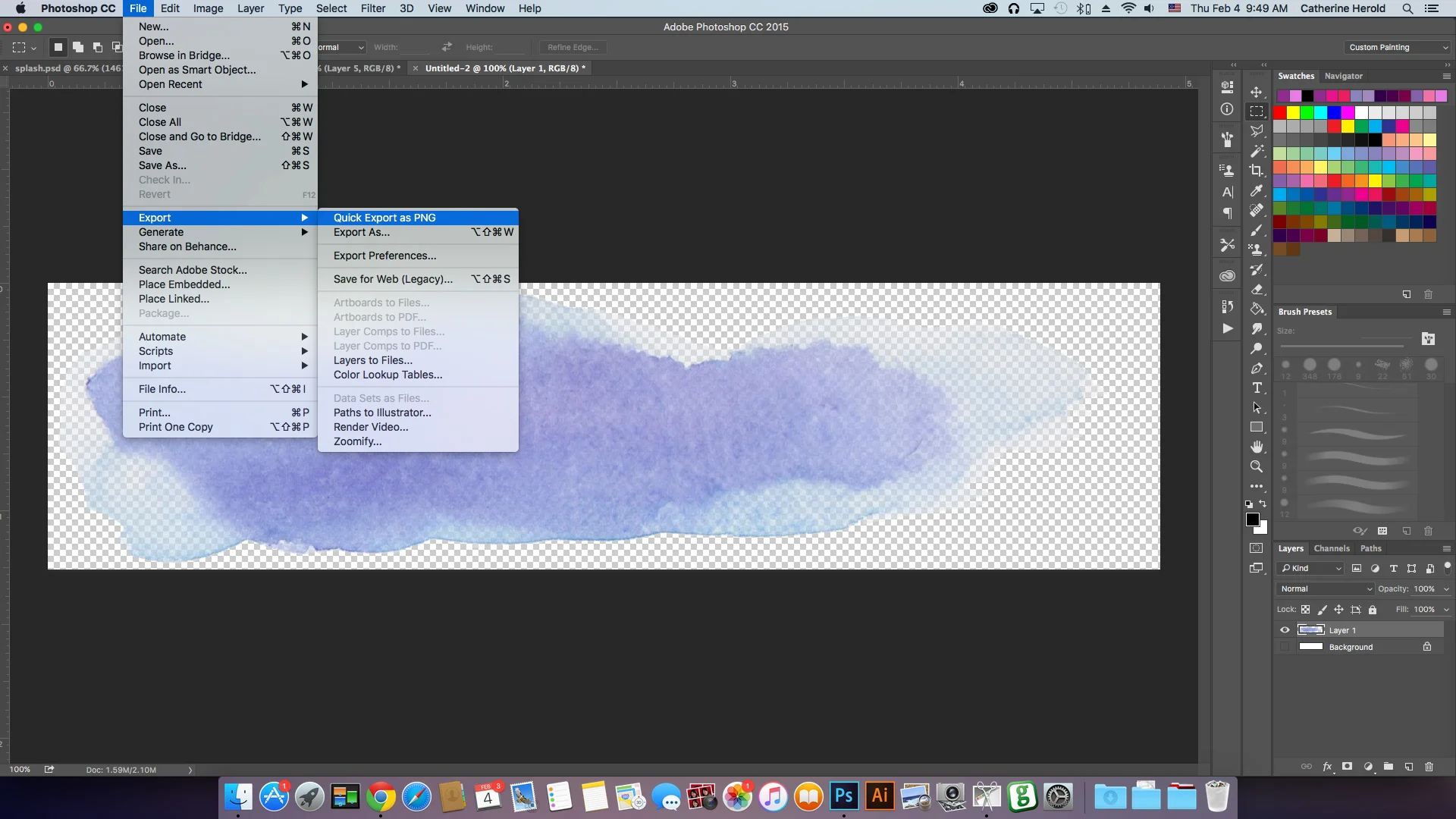Select the Paint Bucket tool
This screenshot has width=1456, height=819.
pos(1257,309)
